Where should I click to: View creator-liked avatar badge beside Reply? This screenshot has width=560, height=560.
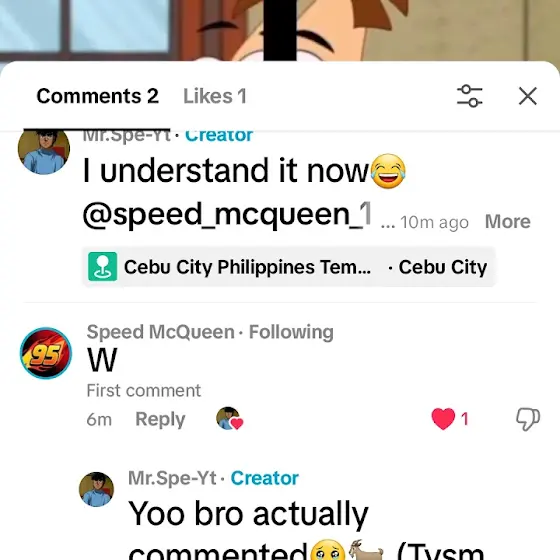229,418
